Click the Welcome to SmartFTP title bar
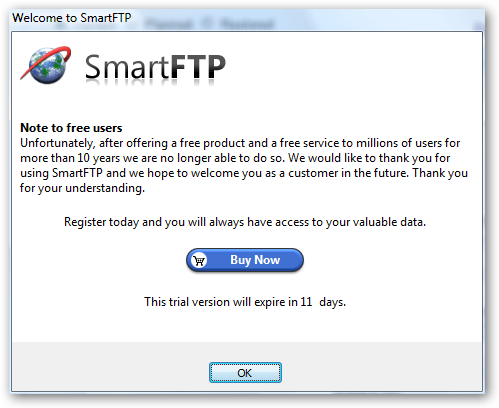Image resolution: width=499 pixels, height=408 pixels. (71, 17)
